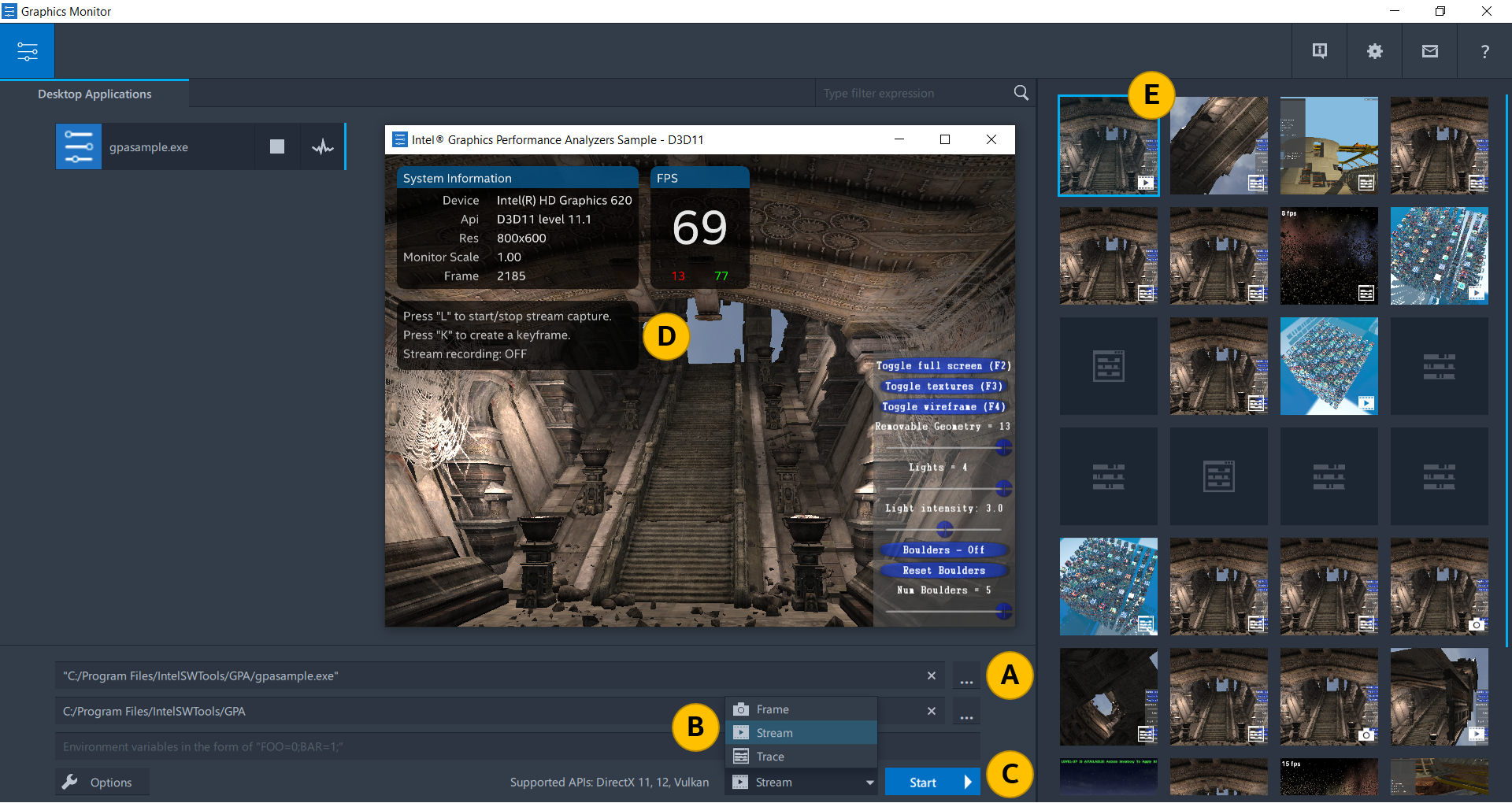The height and width of the screenshot is (803, 1512).
Task: Open the settings gear icon
Action: click(x=1374, y=51)
